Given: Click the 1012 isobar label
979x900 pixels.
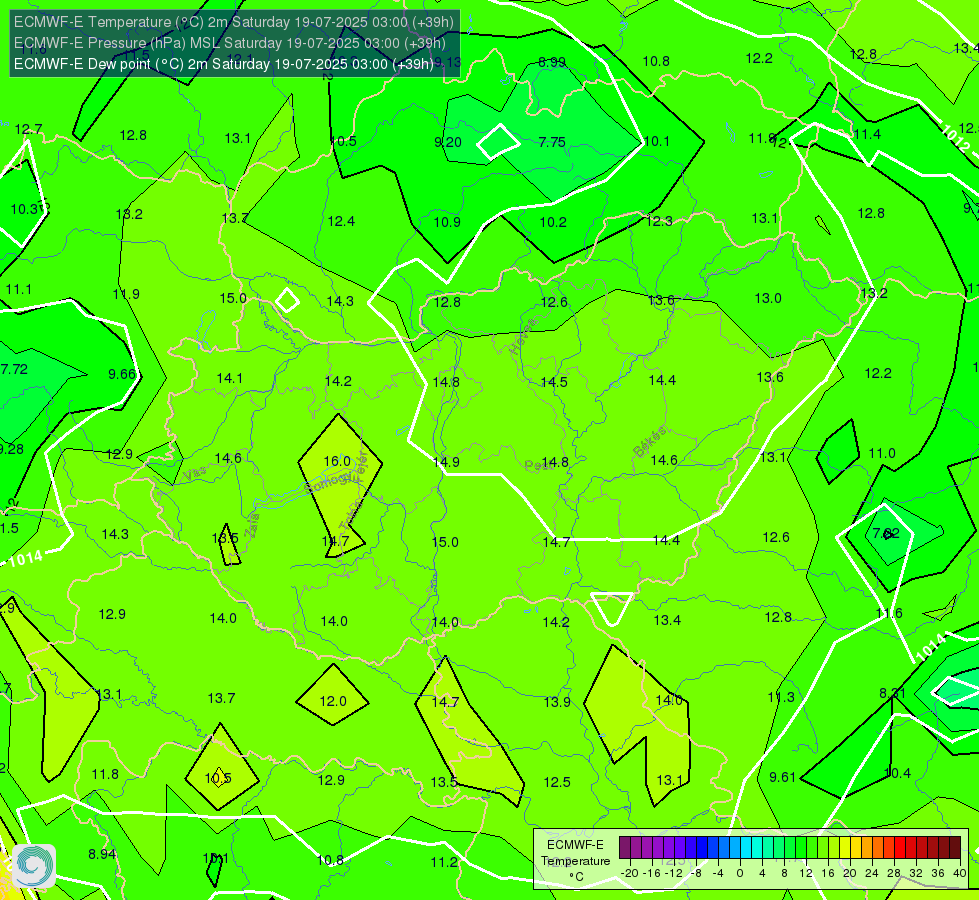Looking at the screenshot, I should click(955, 138).
